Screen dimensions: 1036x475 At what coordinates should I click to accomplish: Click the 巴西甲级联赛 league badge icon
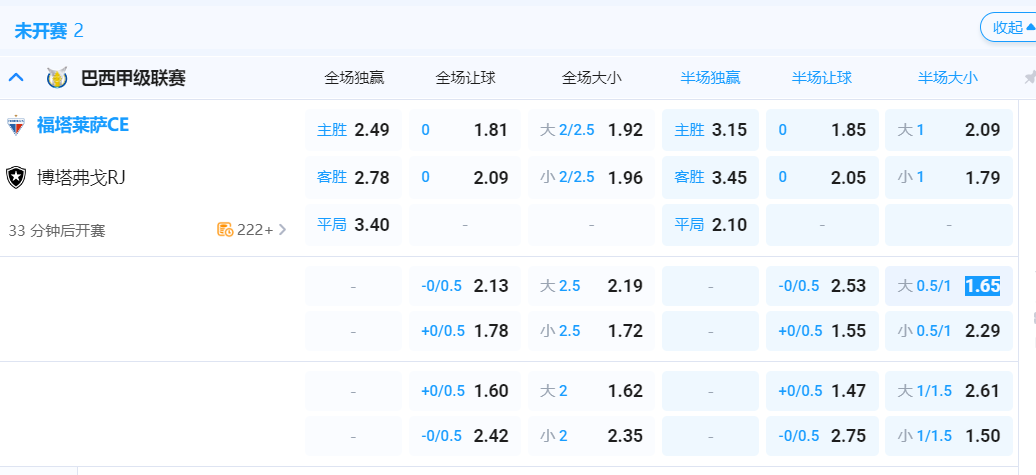(56, 77)
